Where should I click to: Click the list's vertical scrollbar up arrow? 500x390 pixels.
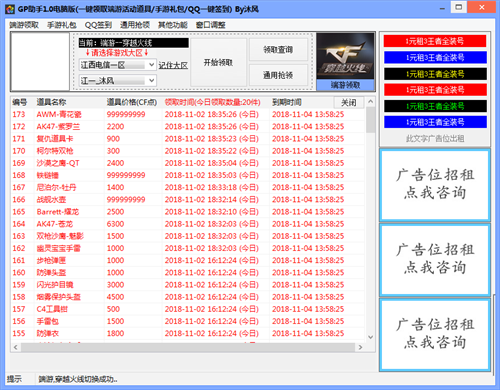pos(370,101)
